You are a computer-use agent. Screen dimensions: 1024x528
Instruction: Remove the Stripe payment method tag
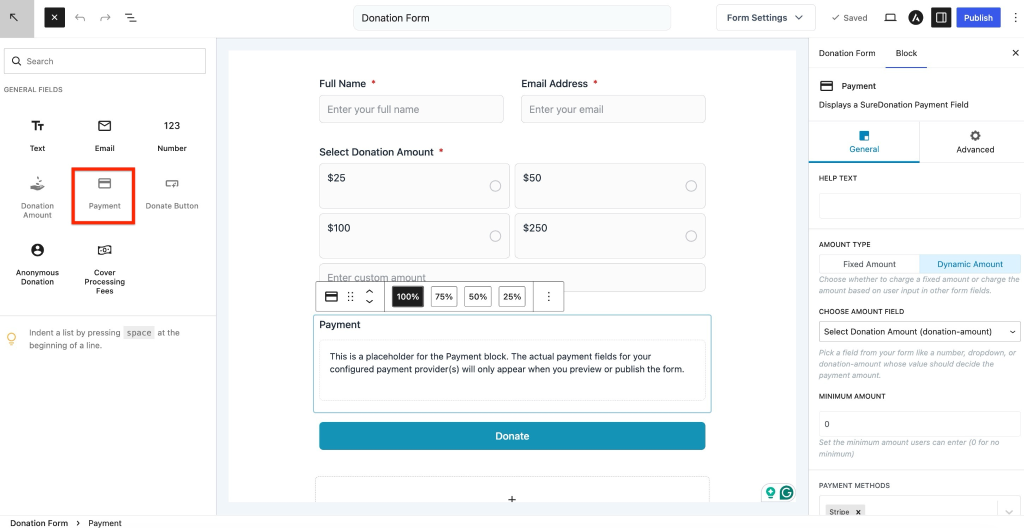(858, 512)
